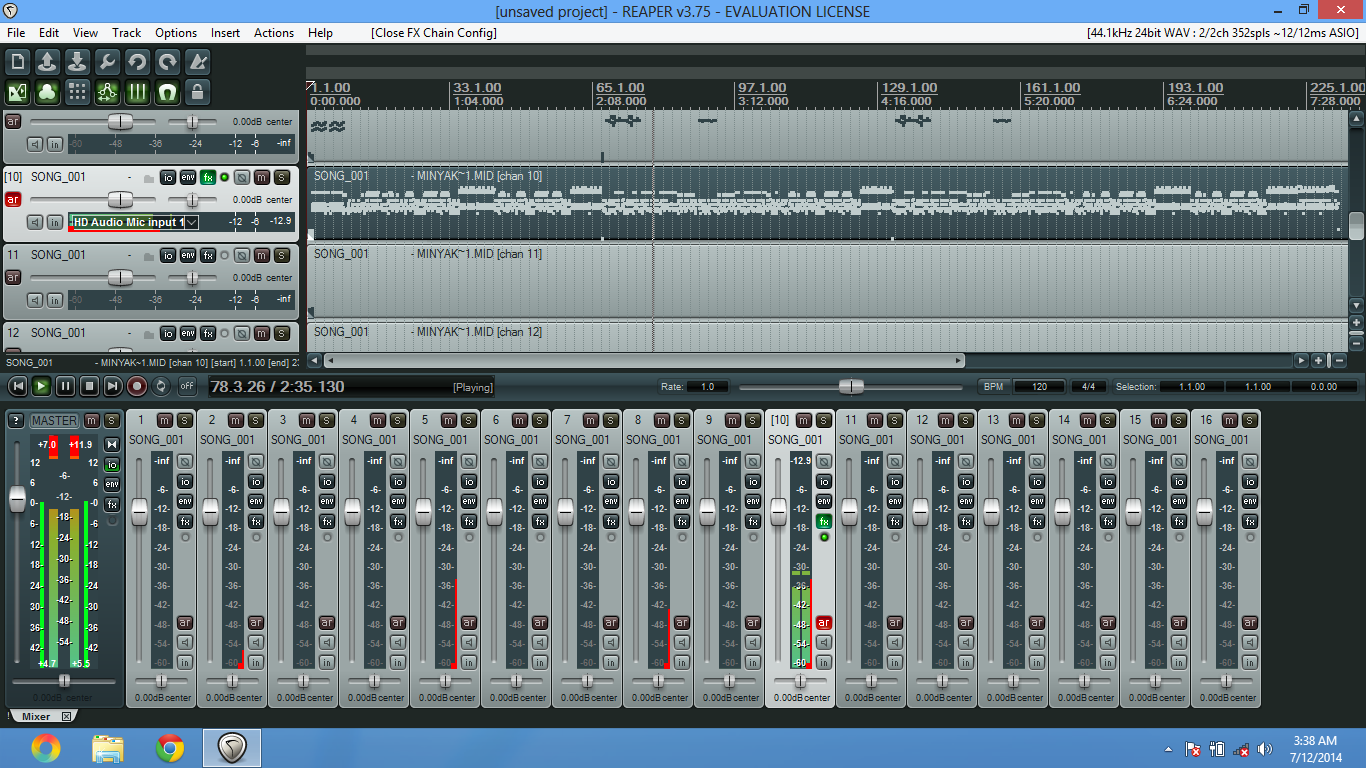Open io routing on mixer channel 3

327,481
